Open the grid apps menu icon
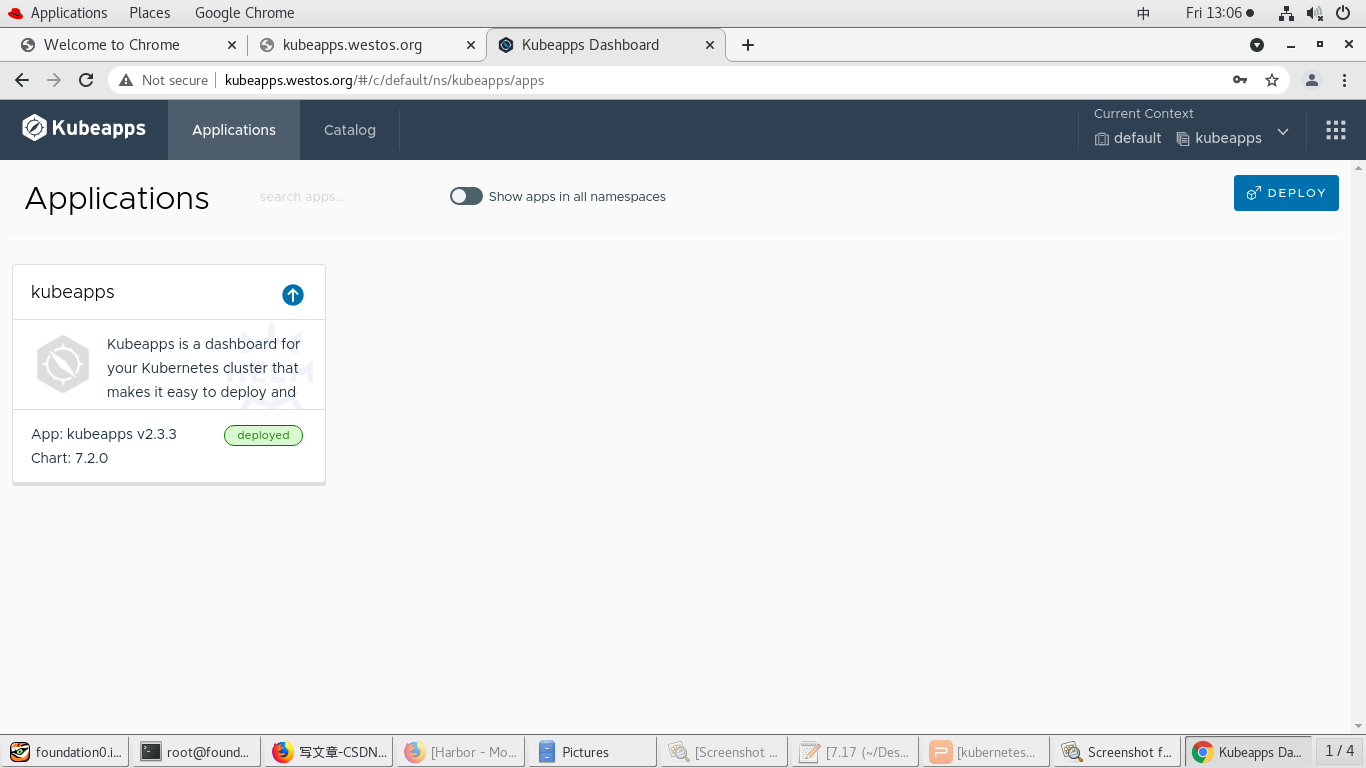Screen dimensions: 1366x768 1335,130
